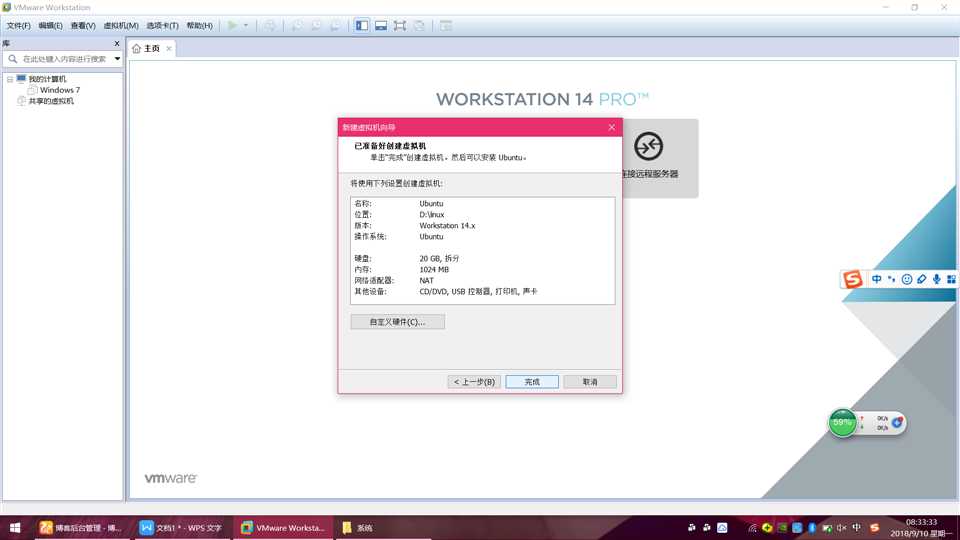Select 共享的虚拟机 in the library
The height and width of the screenshot is (540, 960).
pos(51,101)
